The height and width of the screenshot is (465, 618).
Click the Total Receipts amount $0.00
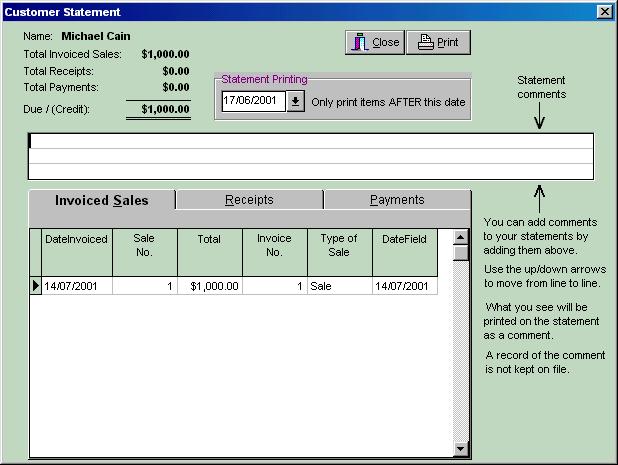[176, 71]
